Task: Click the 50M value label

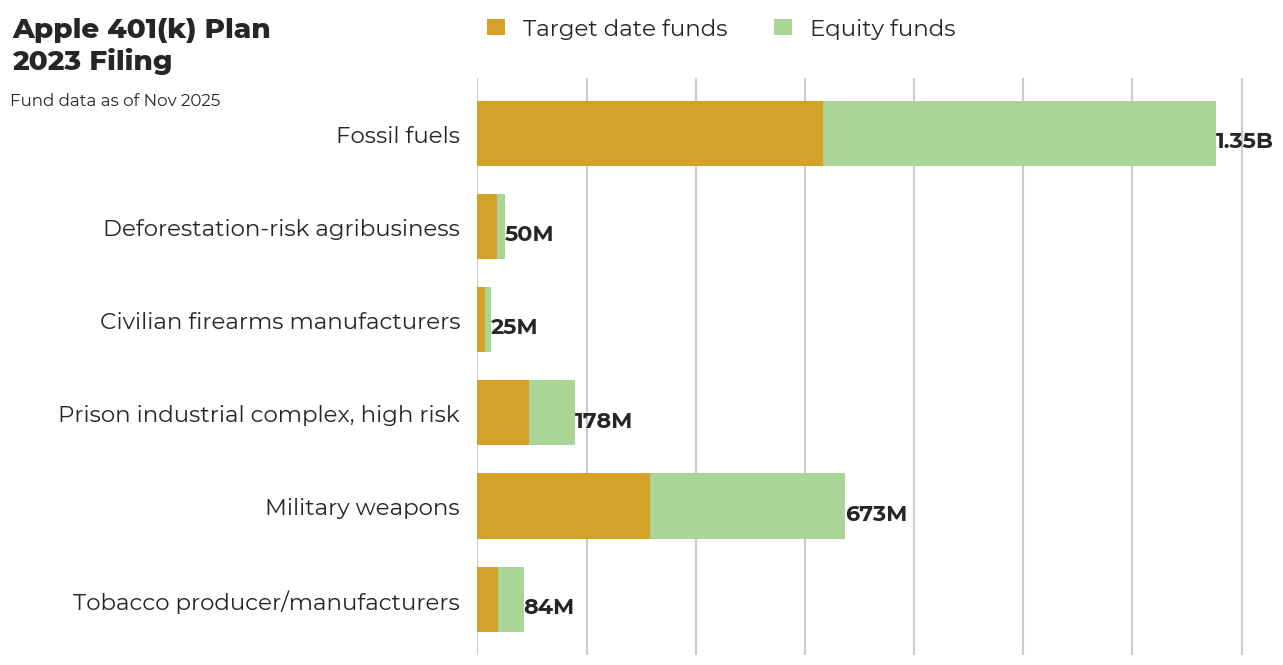Action: point(527,235)
